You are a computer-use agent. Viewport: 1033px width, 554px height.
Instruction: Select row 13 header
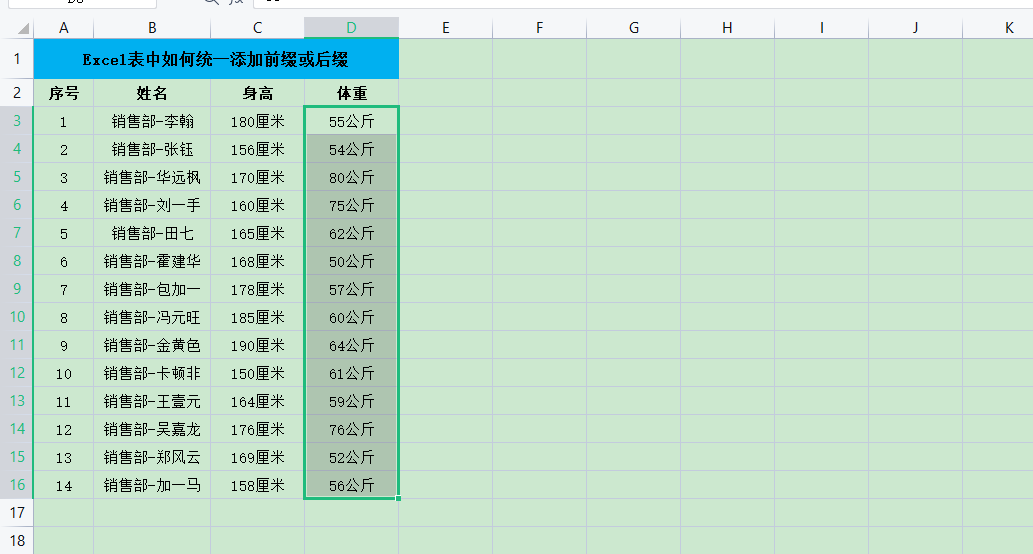coord(16,401)
